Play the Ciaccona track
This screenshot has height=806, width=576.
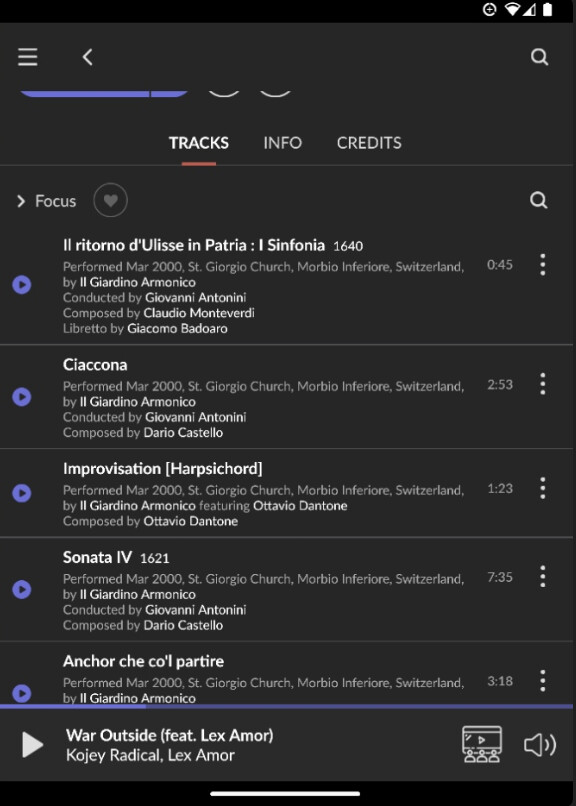point(22,397)
